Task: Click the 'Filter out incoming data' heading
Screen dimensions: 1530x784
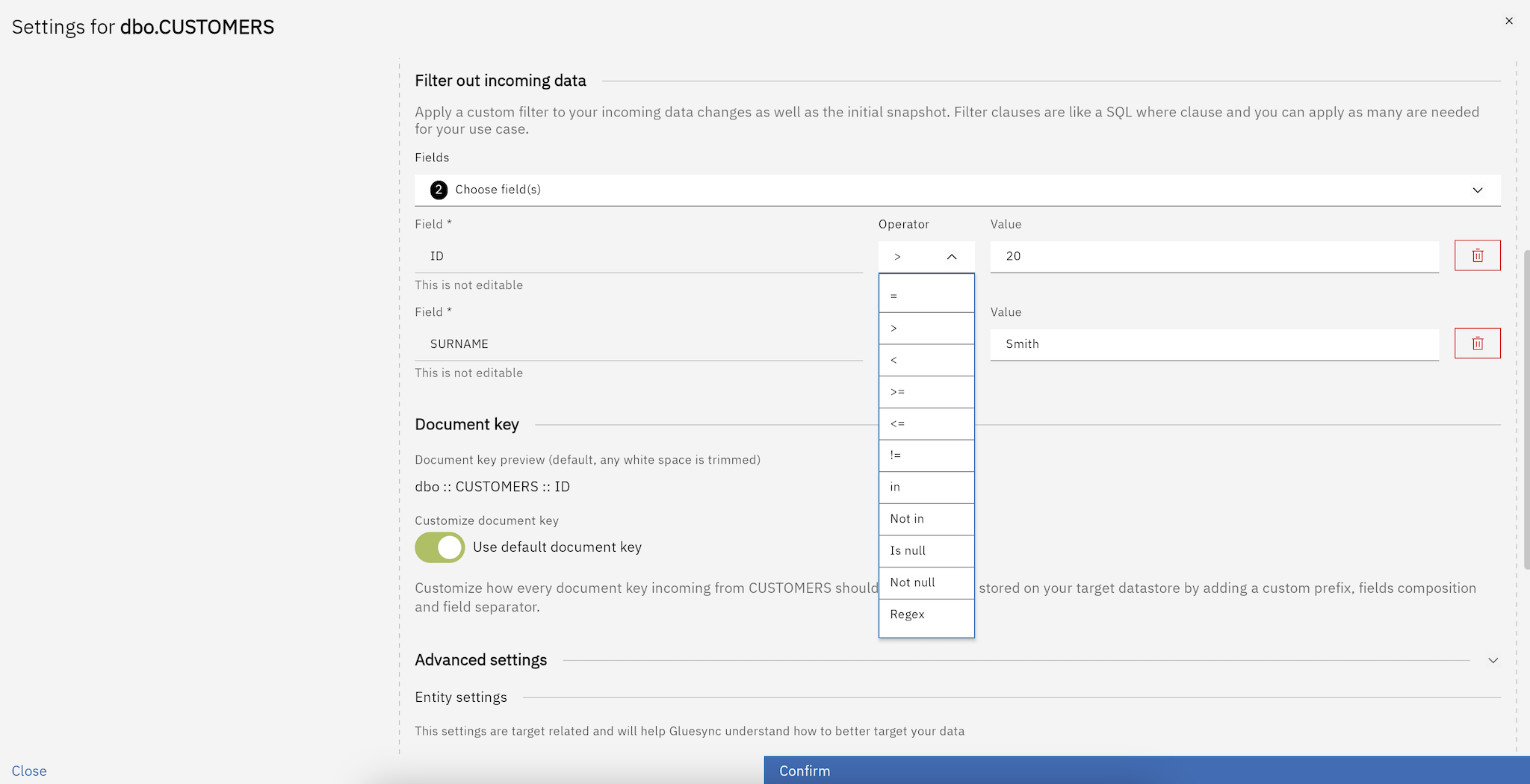Action: [501, 81]
